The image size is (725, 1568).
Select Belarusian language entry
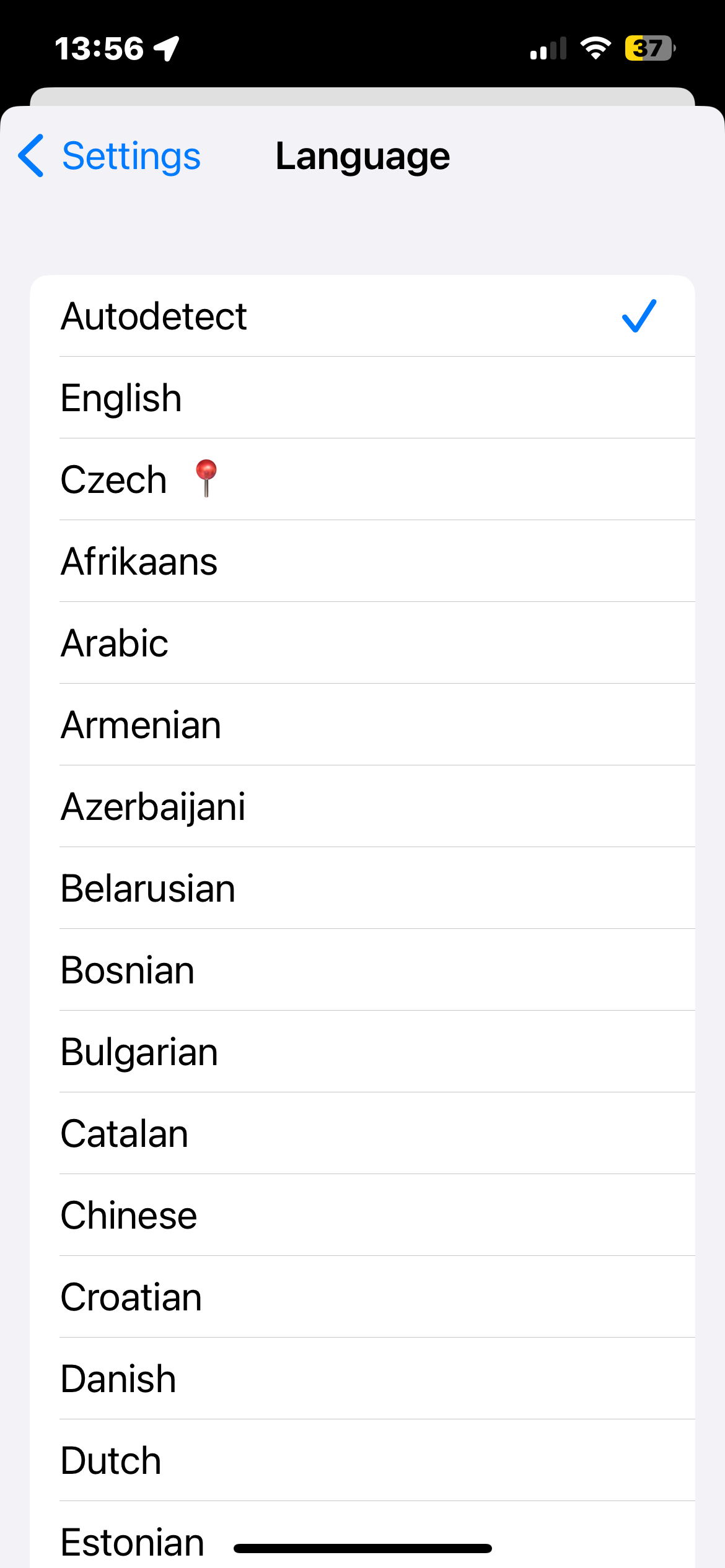tap(148, 889)
